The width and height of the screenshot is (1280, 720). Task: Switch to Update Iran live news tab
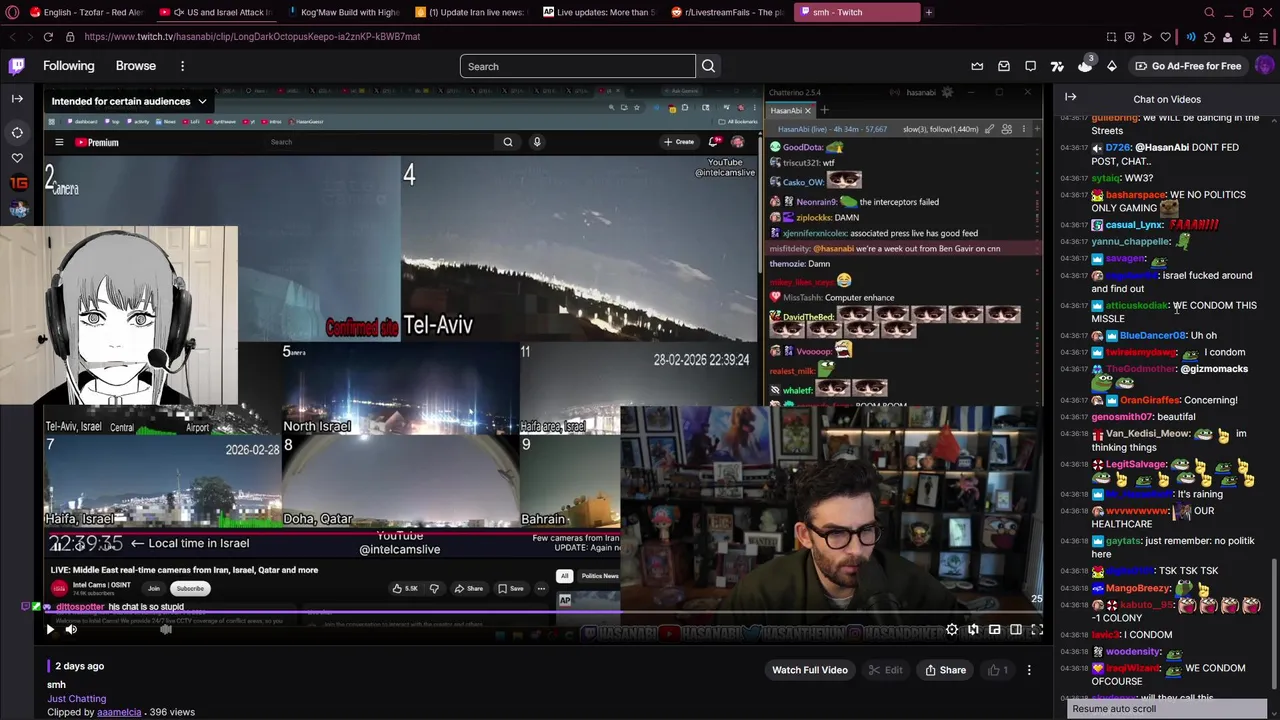click(x=470, y=12)
